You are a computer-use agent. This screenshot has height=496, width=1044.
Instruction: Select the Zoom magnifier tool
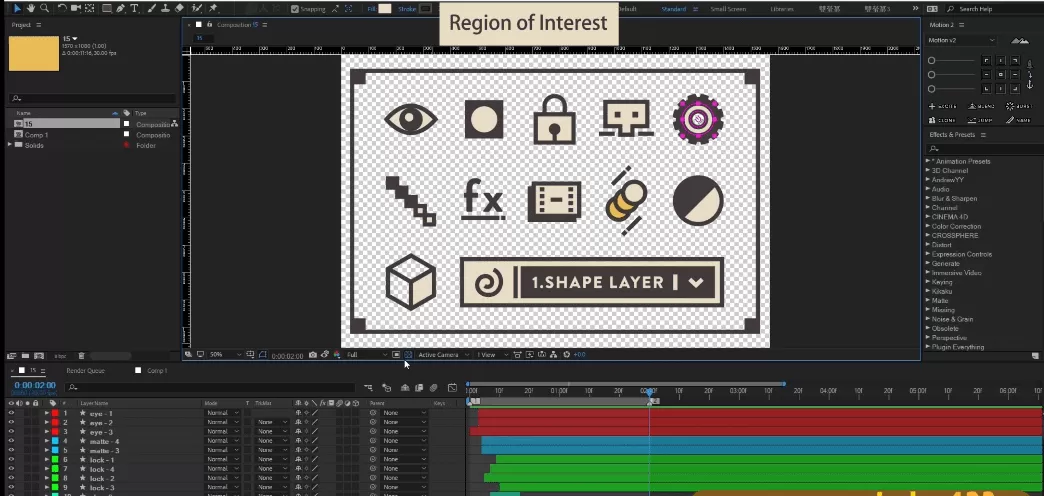click(44, 8)
